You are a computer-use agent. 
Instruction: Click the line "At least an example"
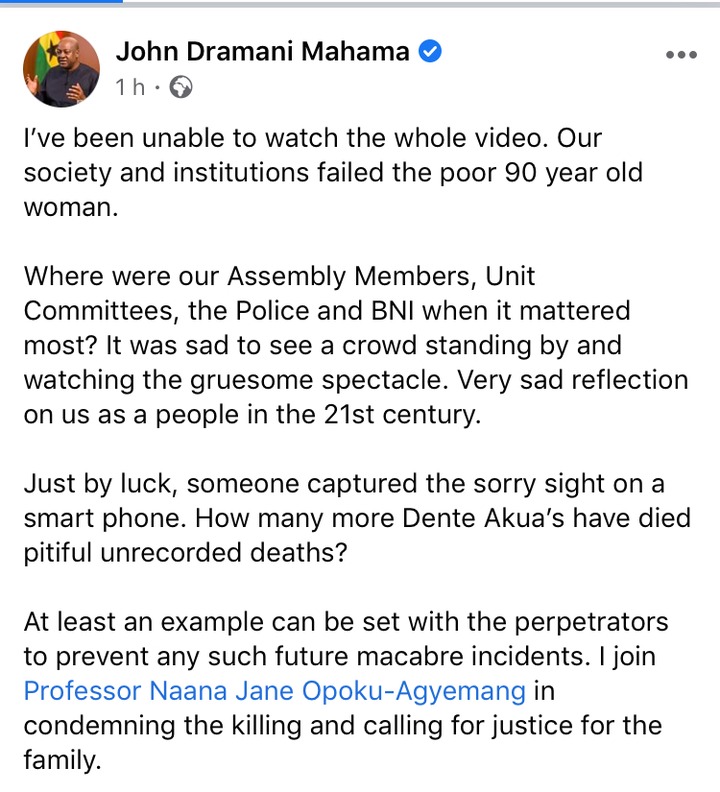click(346, 622)
